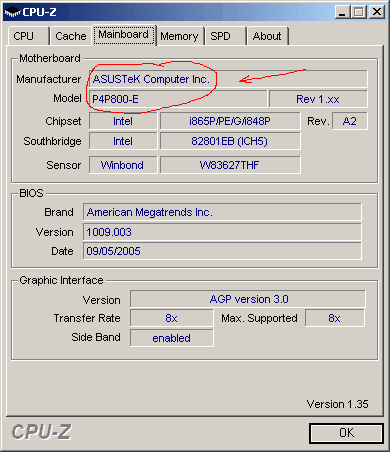Switch to the CPU tab
Screen dimensions: 390x452
(29, 36)
